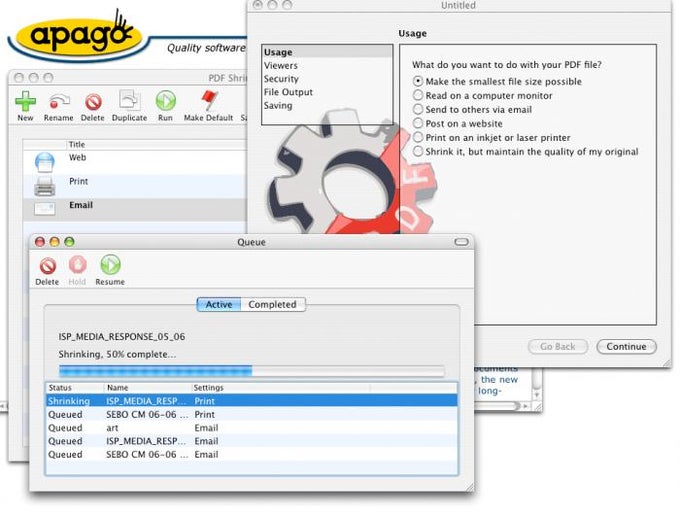This screenshot has width=680, height=513.
Task: Click the Settings column header
Action: [281, 388]
